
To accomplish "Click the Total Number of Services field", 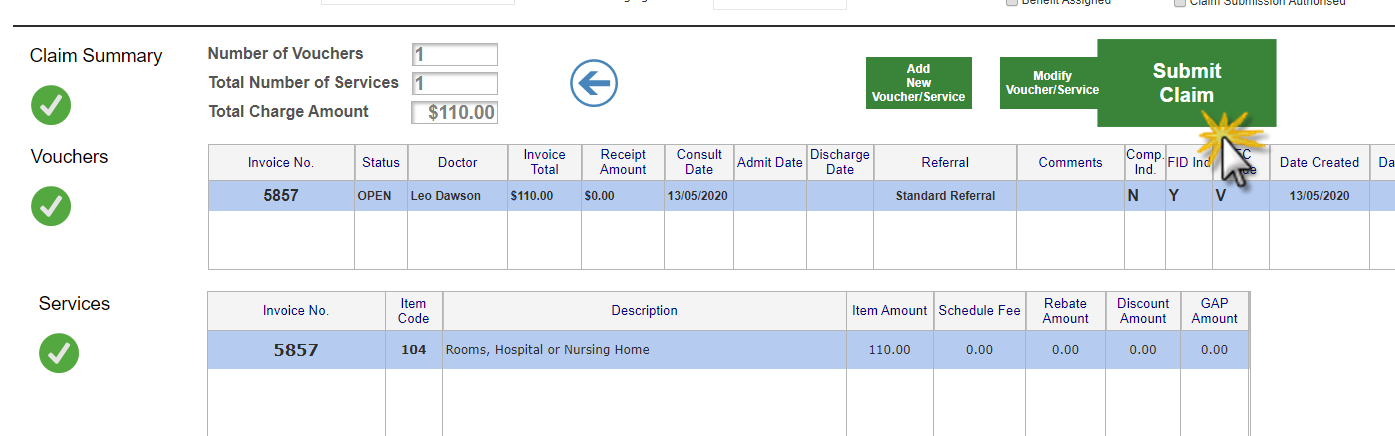I will [455, 83].
